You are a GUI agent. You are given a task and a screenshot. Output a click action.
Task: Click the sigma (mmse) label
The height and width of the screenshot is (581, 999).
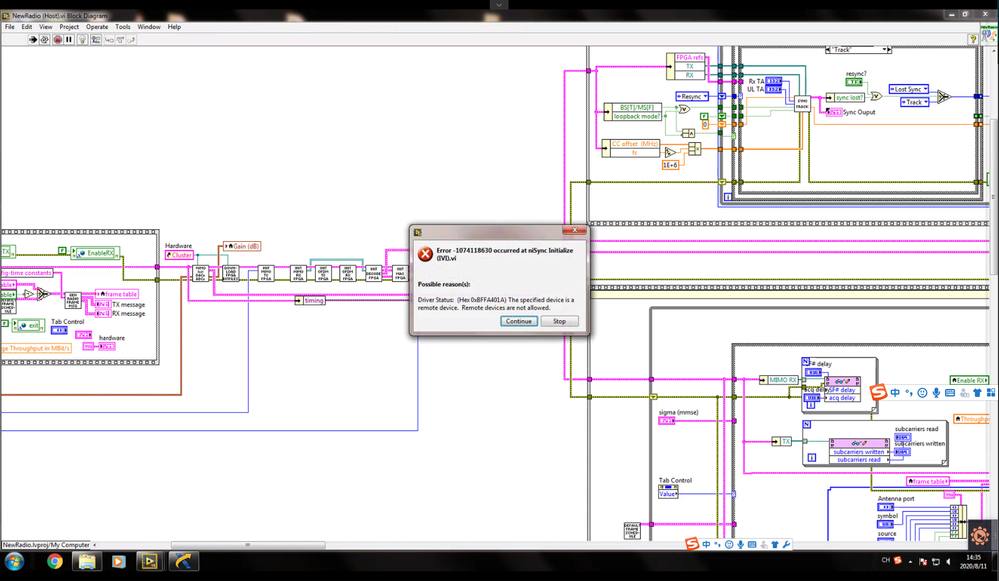679,412
